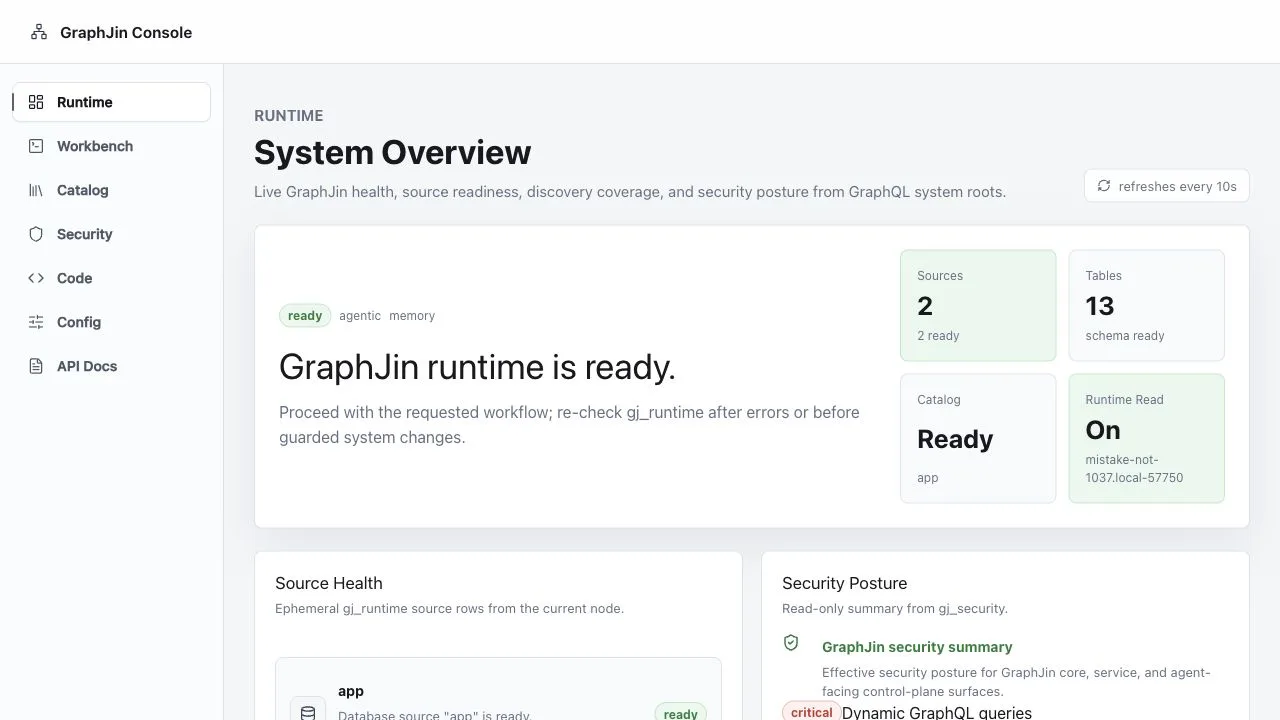The image size is (1280, 720).
Task: Click the GraphJin runtime is ready headline
Action: coord(477,367)
